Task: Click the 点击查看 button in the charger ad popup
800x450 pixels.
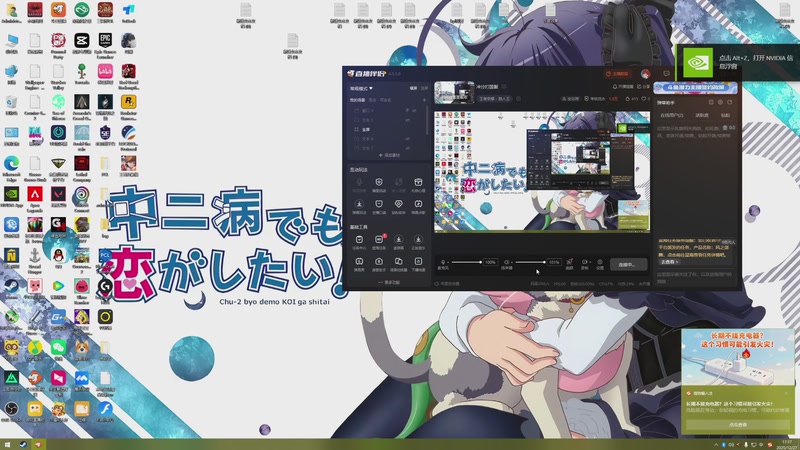Action: (738, 424)
